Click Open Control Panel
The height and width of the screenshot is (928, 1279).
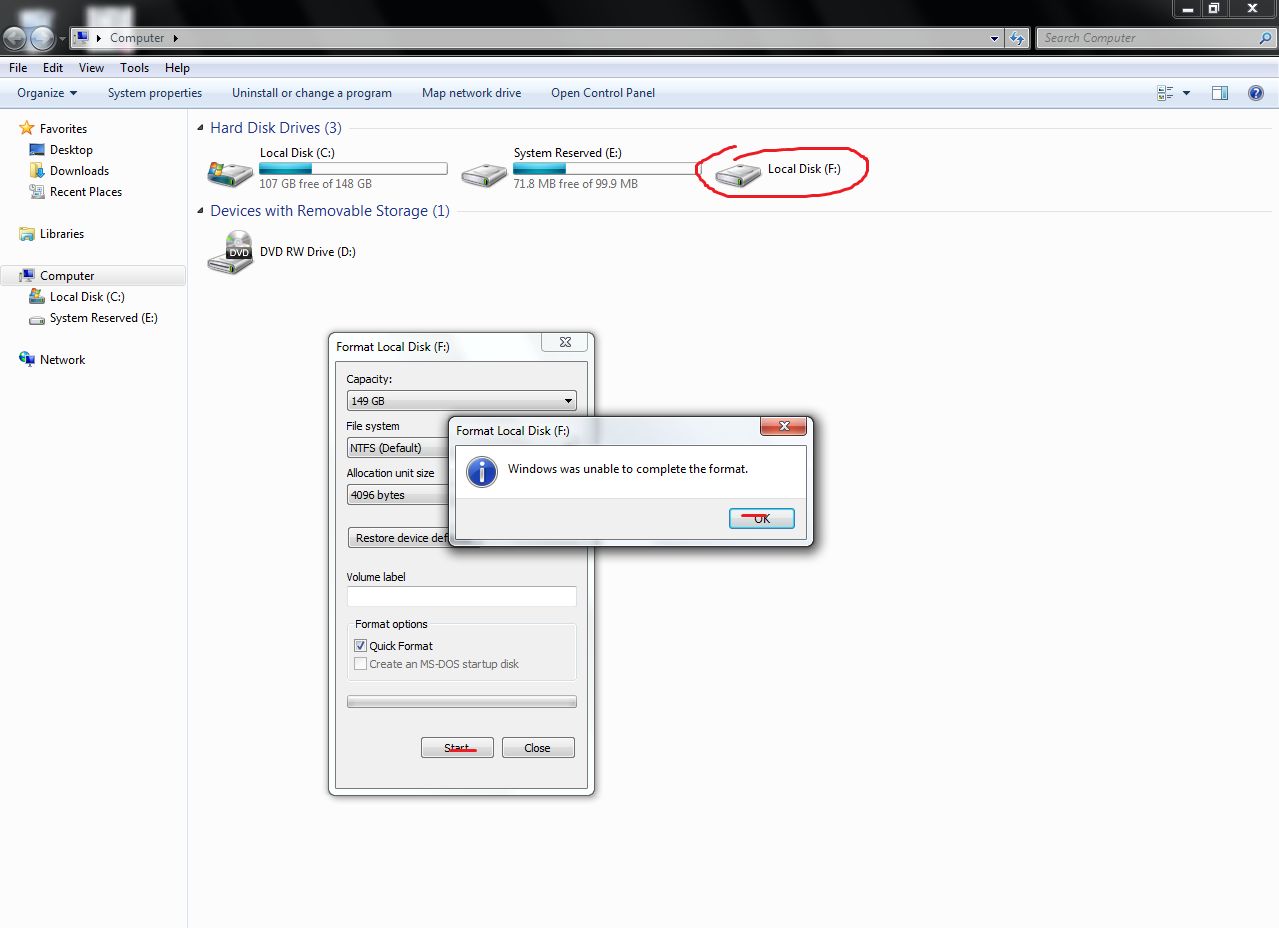pos(603,93)
